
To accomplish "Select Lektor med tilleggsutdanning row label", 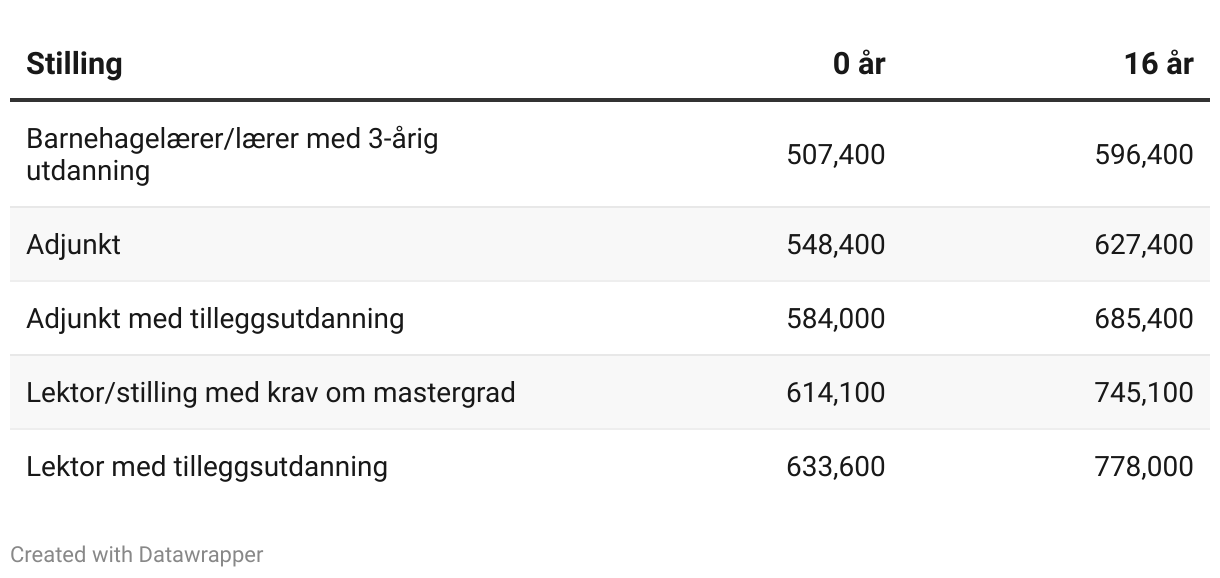I will pos(207,466).
